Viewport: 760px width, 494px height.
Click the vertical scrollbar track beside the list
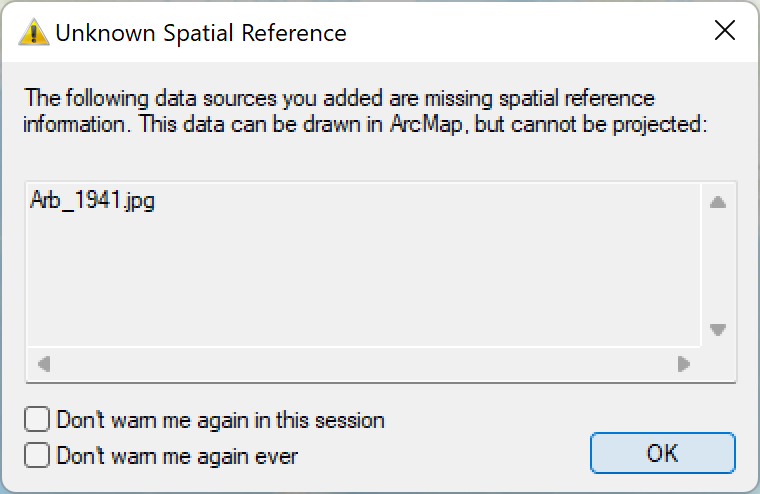[x=717, y=265]
